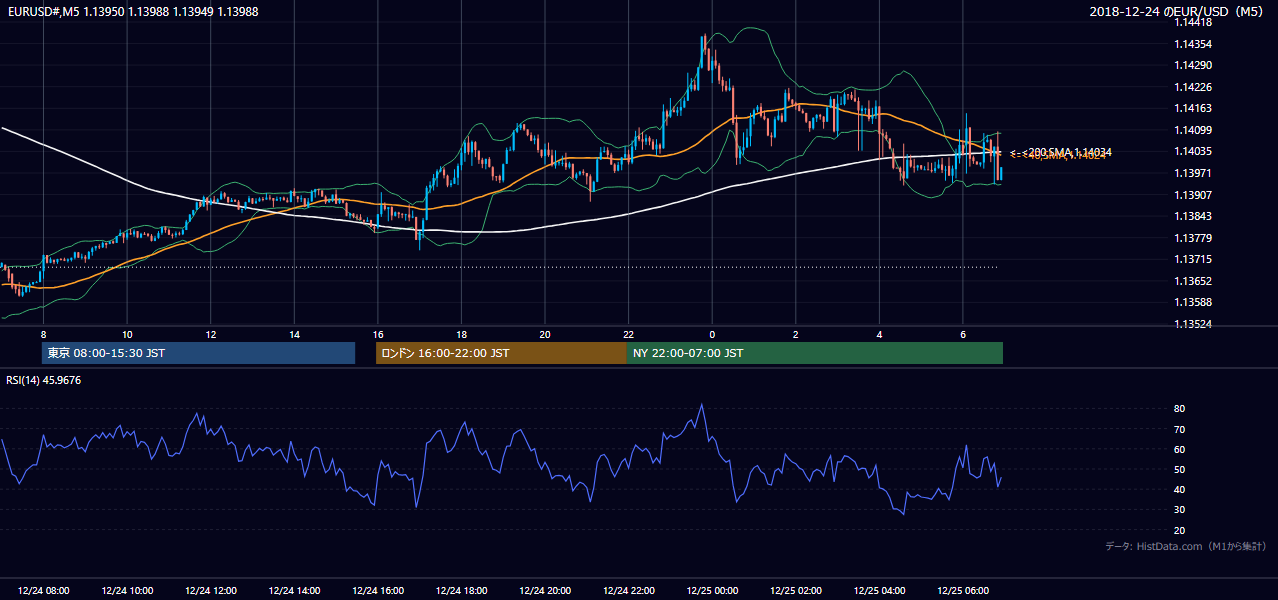
Task: Click the 1.13652 price axis label
Action: coord(1192,281)
